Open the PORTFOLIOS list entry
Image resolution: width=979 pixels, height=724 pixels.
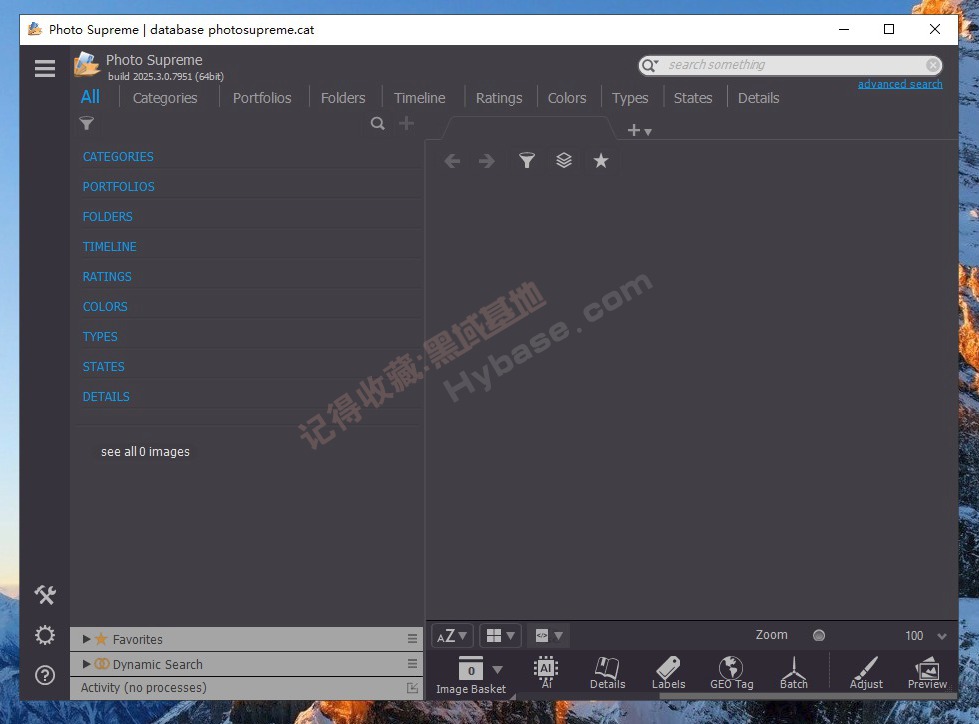119,187
